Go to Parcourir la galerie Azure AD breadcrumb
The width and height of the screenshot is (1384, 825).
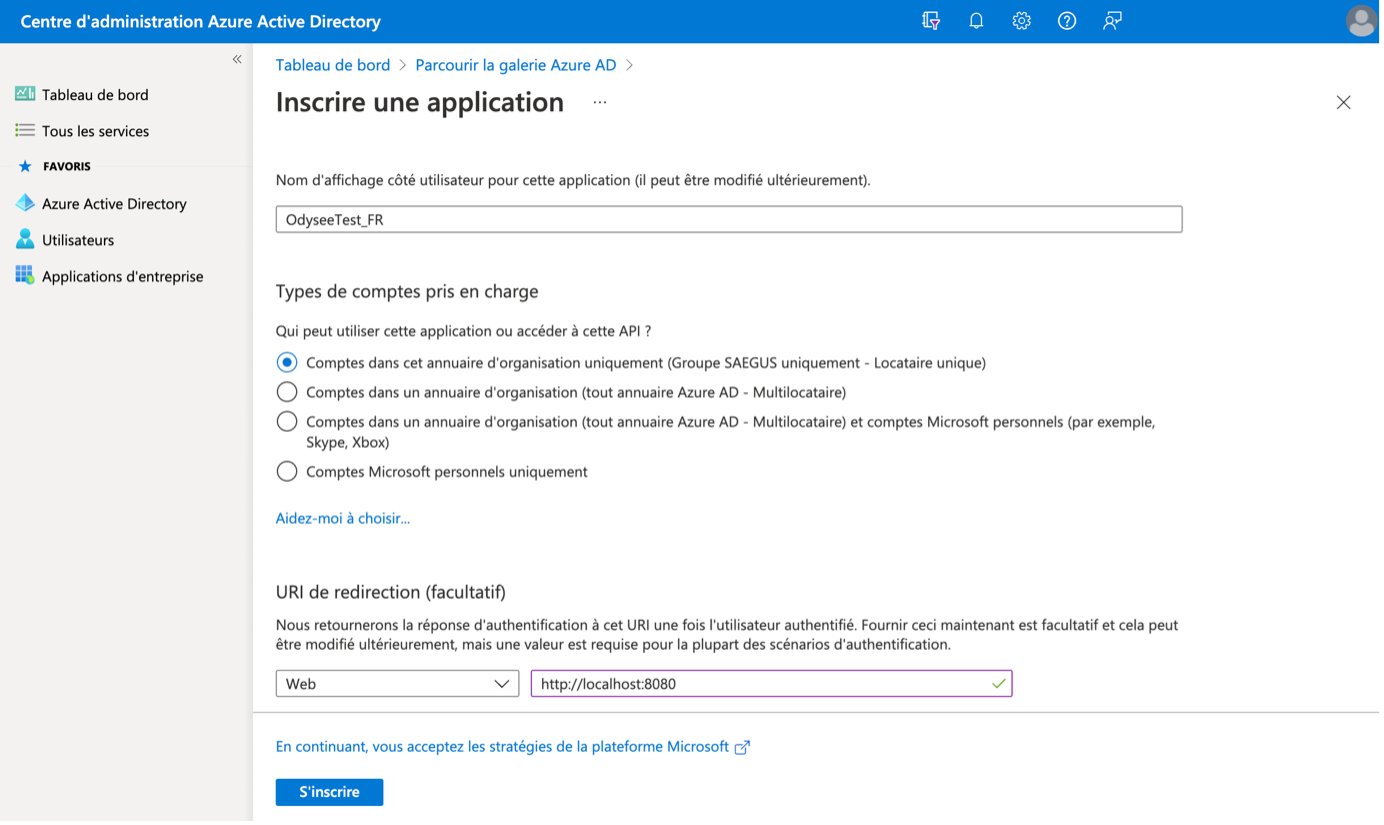point(517,65)
